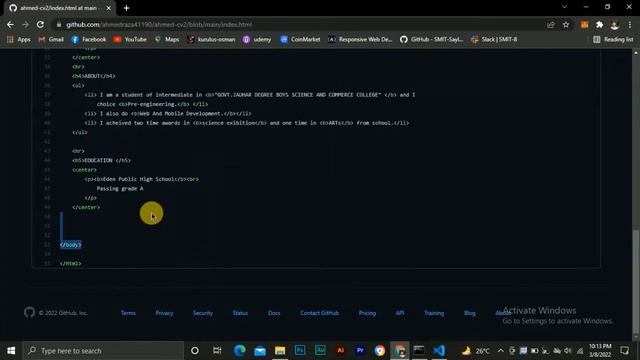
Task: Open the Status footer link
Action: [x=240, y=313]
